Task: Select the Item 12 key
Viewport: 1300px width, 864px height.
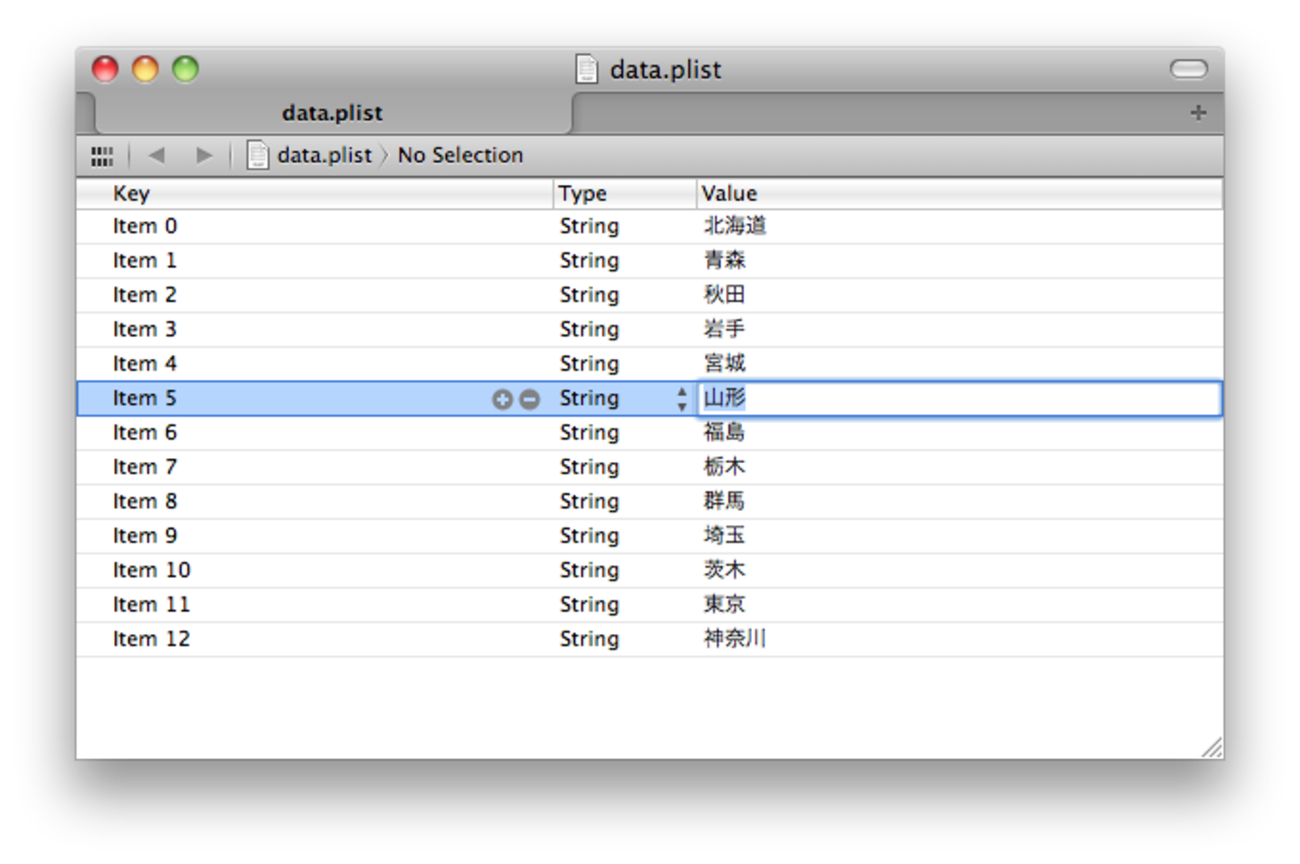Action: pyautogui.click(x=151, y=639)
